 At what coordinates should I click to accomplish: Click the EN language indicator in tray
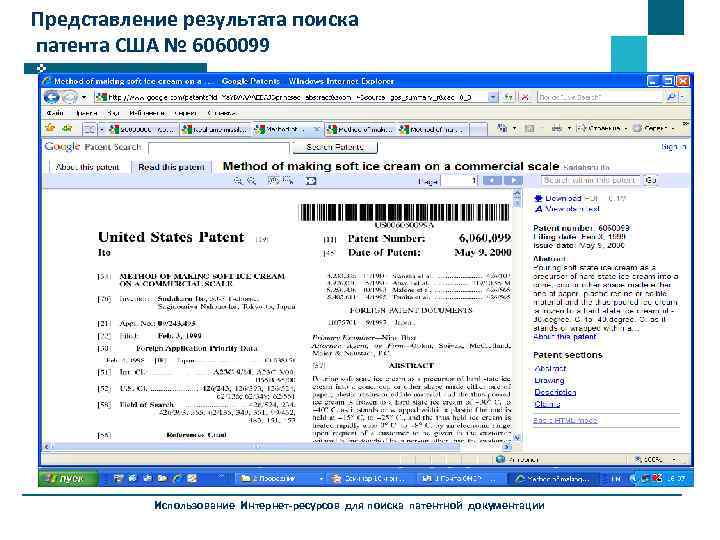pos(616,478)
